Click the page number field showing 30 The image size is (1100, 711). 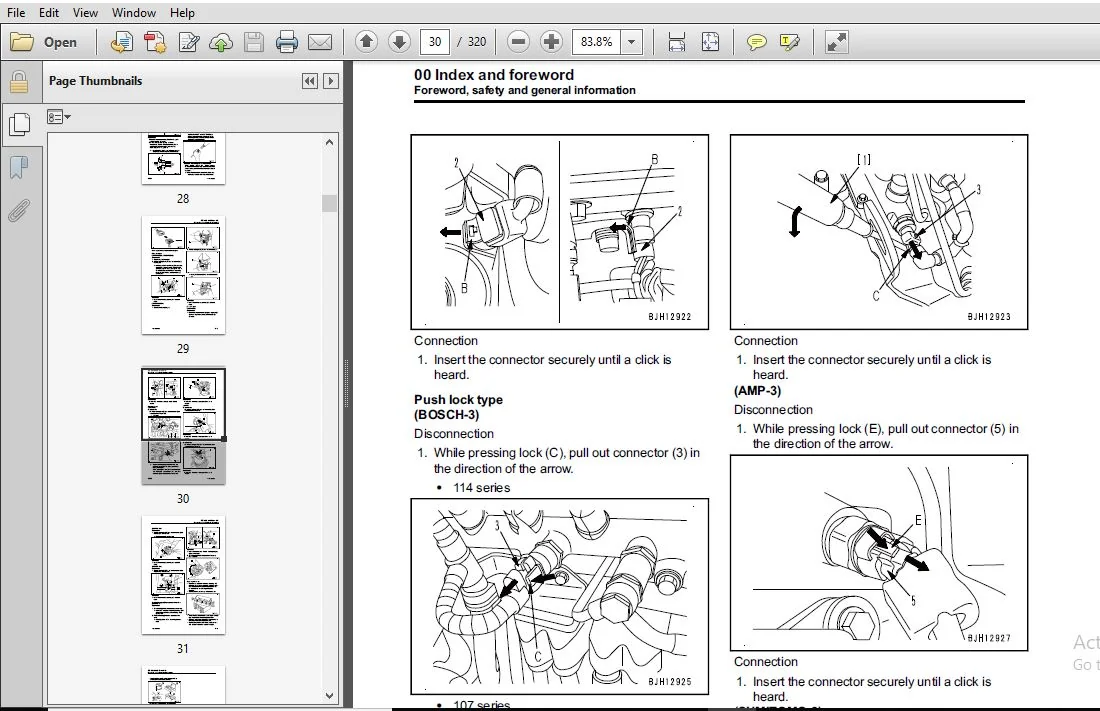tap(435, 41)
